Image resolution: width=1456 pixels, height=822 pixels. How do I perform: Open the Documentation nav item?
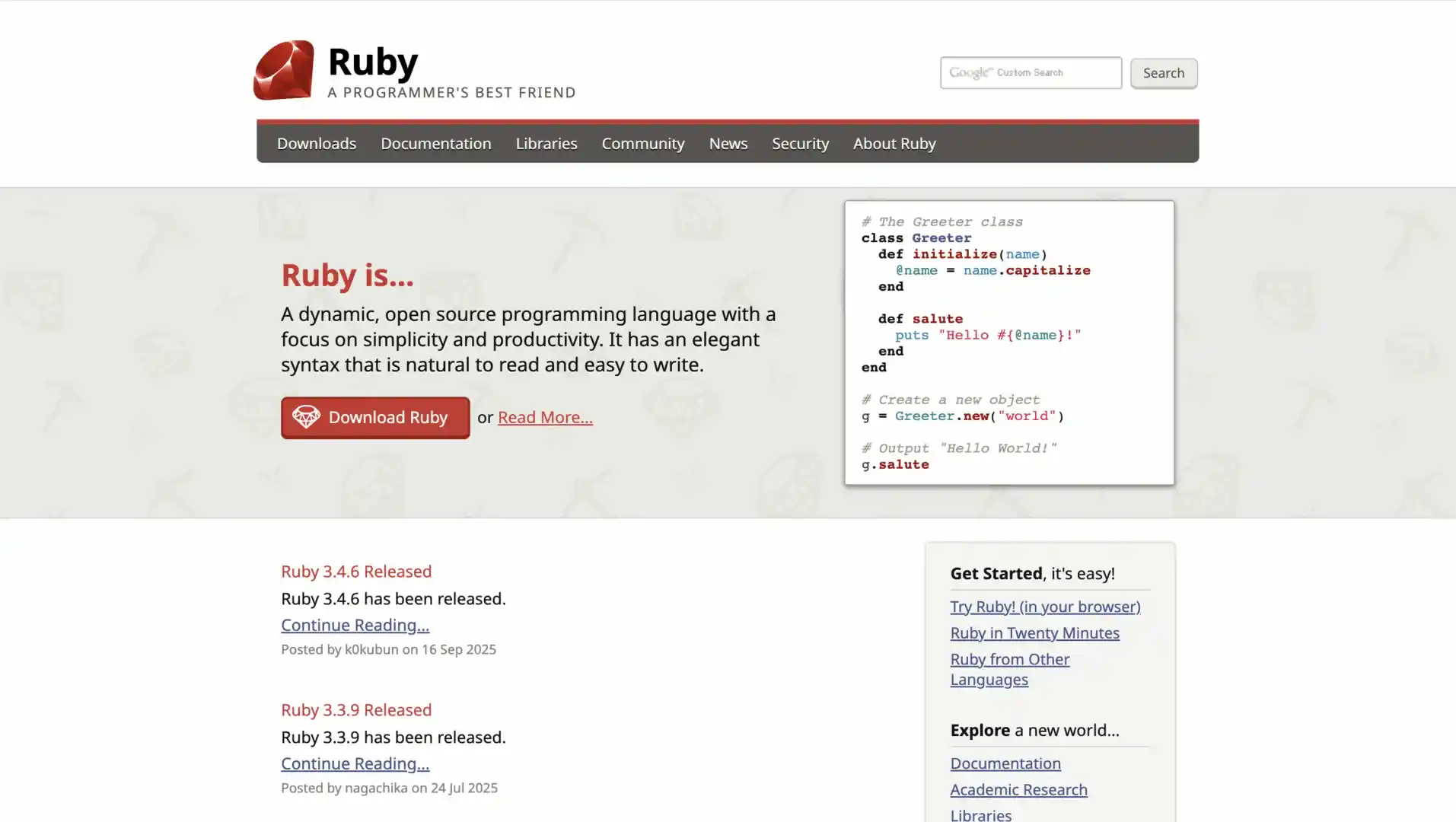(435, 143)
